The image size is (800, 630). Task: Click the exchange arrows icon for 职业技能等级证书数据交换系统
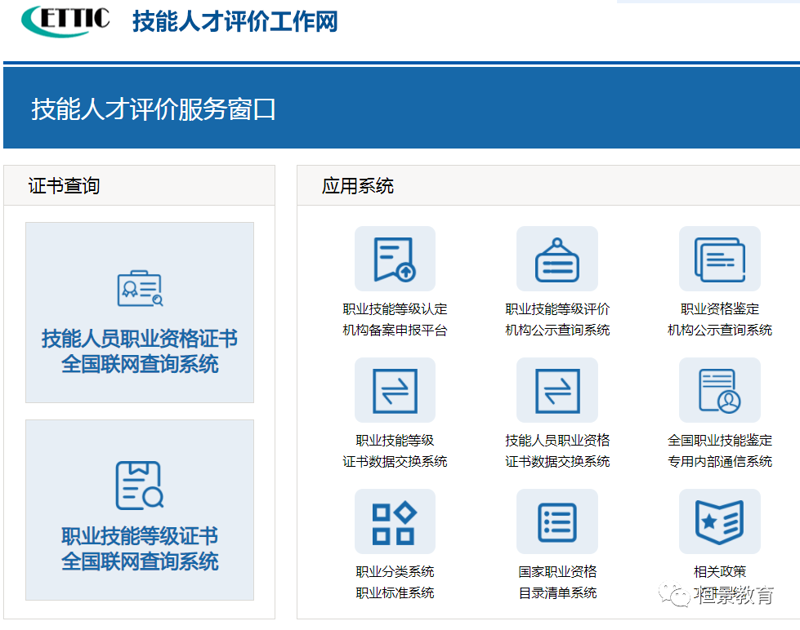pyautogui.click(x=395, y=390)
